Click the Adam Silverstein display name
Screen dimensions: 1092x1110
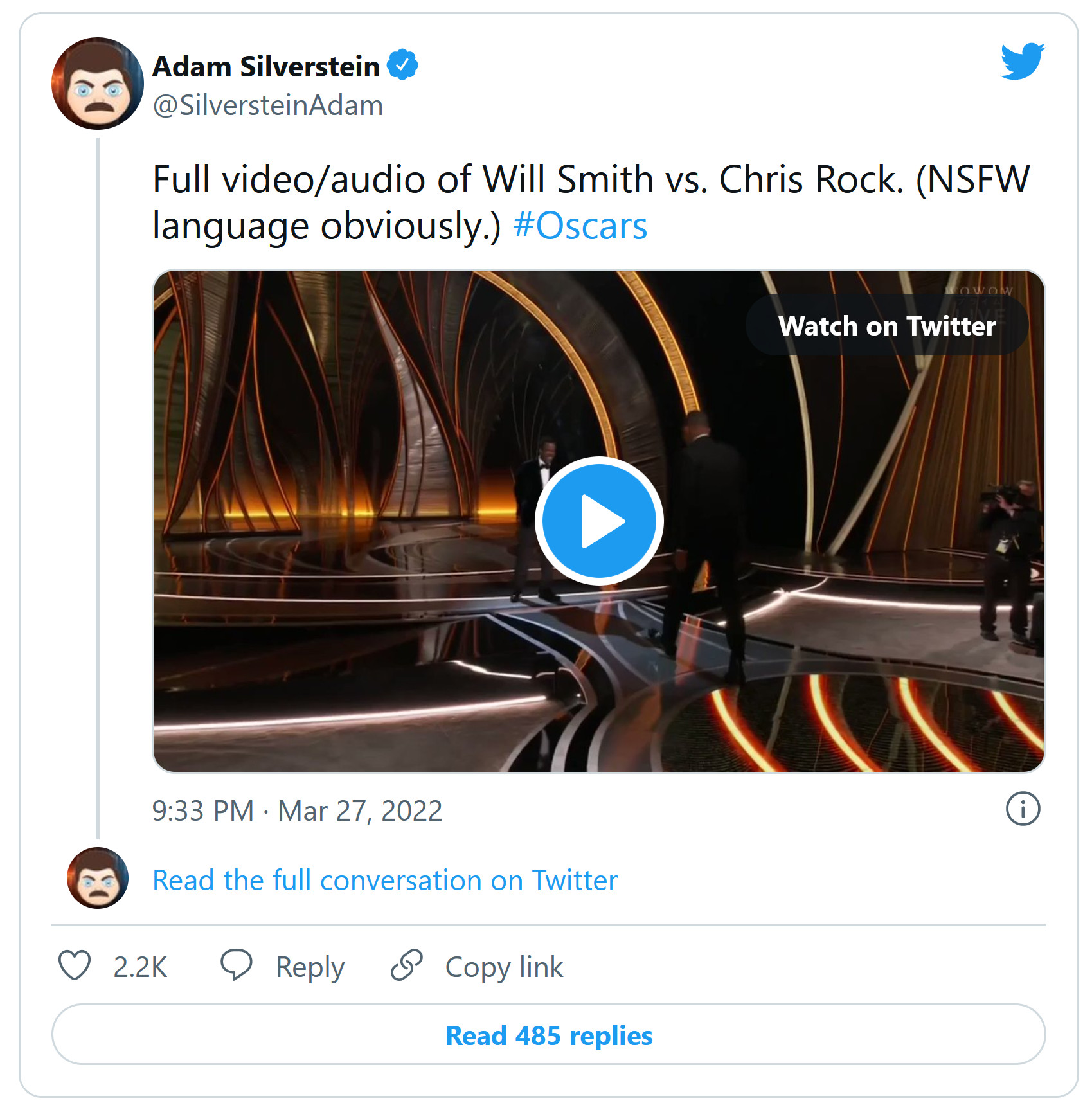pyautogui.click(x=266, y=66)
